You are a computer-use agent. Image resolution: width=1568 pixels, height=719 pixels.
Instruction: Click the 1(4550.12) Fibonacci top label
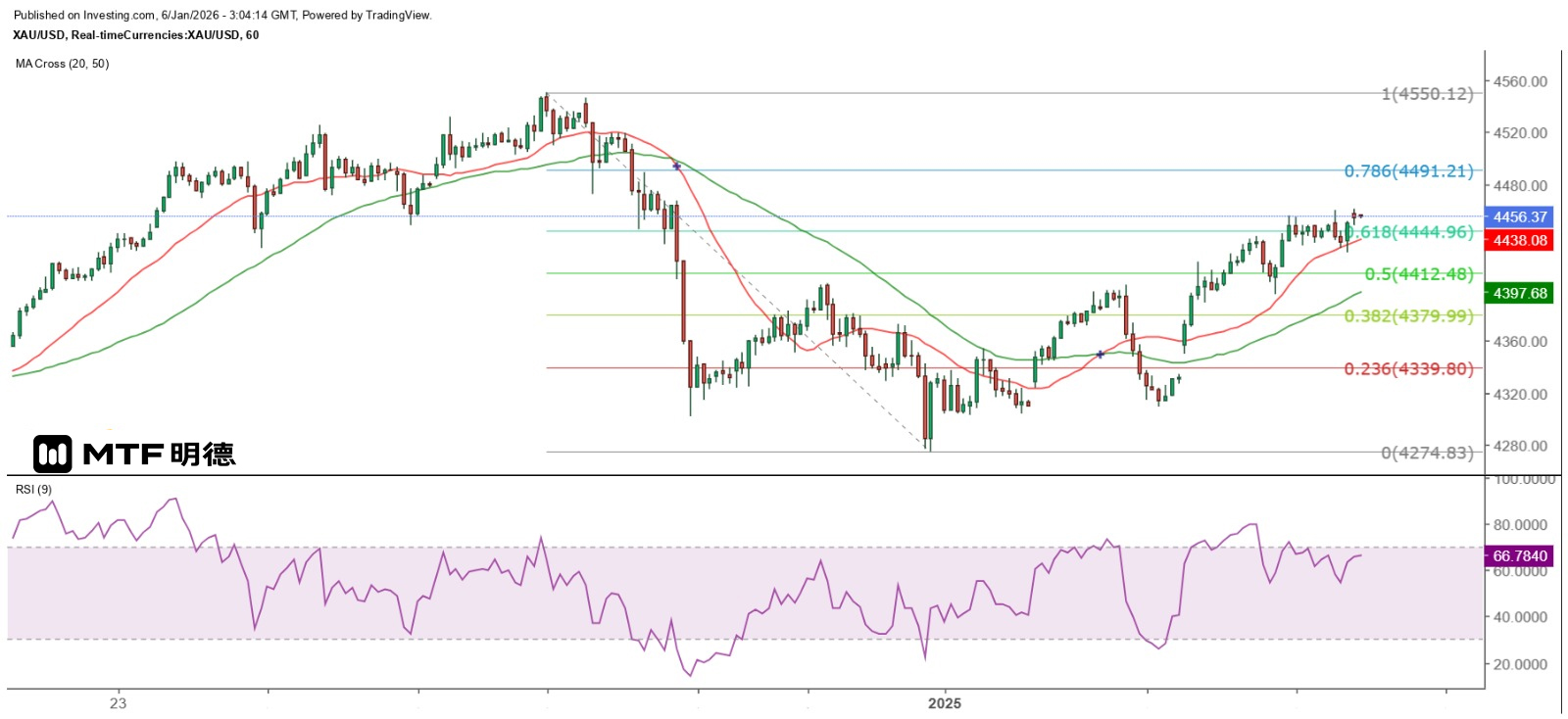(x=1427, y=94)
